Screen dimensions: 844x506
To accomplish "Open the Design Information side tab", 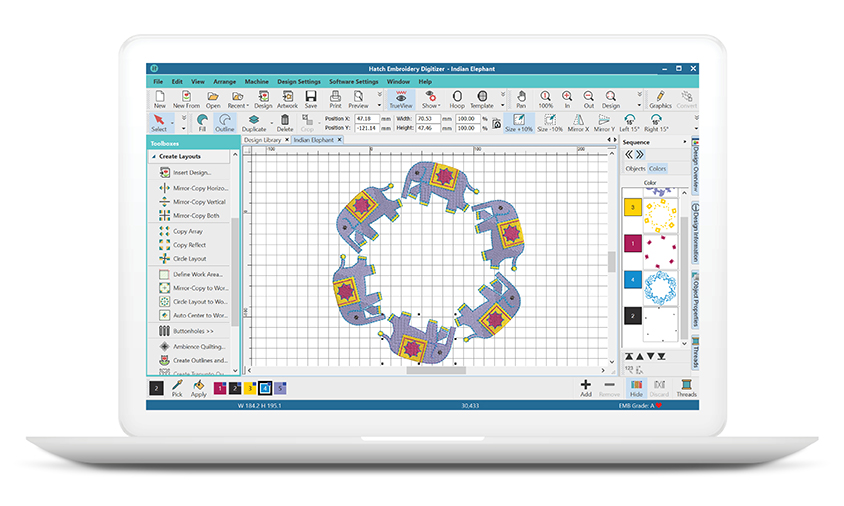I will click(695, 233).
